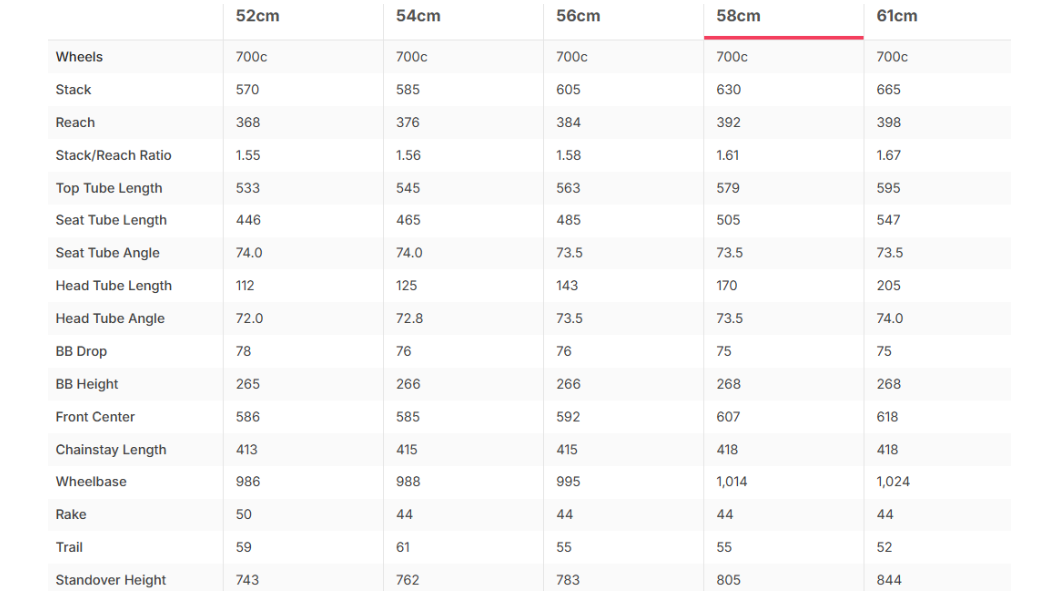Click the Chainstay Length row label
The height and width of the screenshot is (596, 1058).
(x=111, y=450)
